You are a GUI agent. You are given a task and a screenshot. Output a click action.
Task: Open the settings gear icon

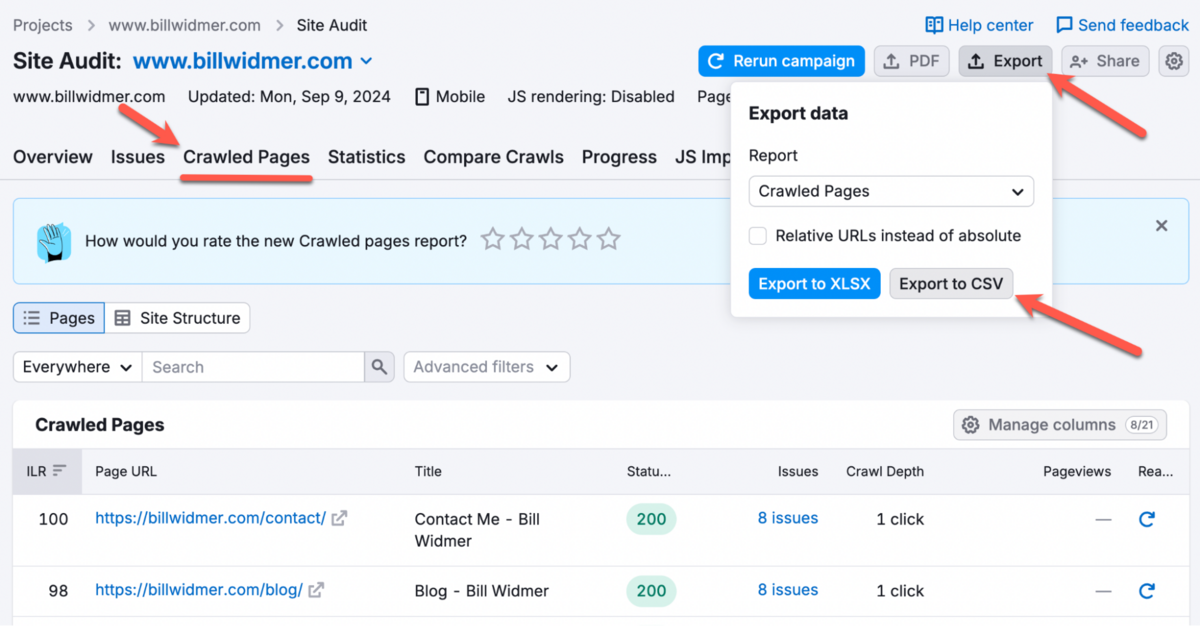(x=1174, y=61)
